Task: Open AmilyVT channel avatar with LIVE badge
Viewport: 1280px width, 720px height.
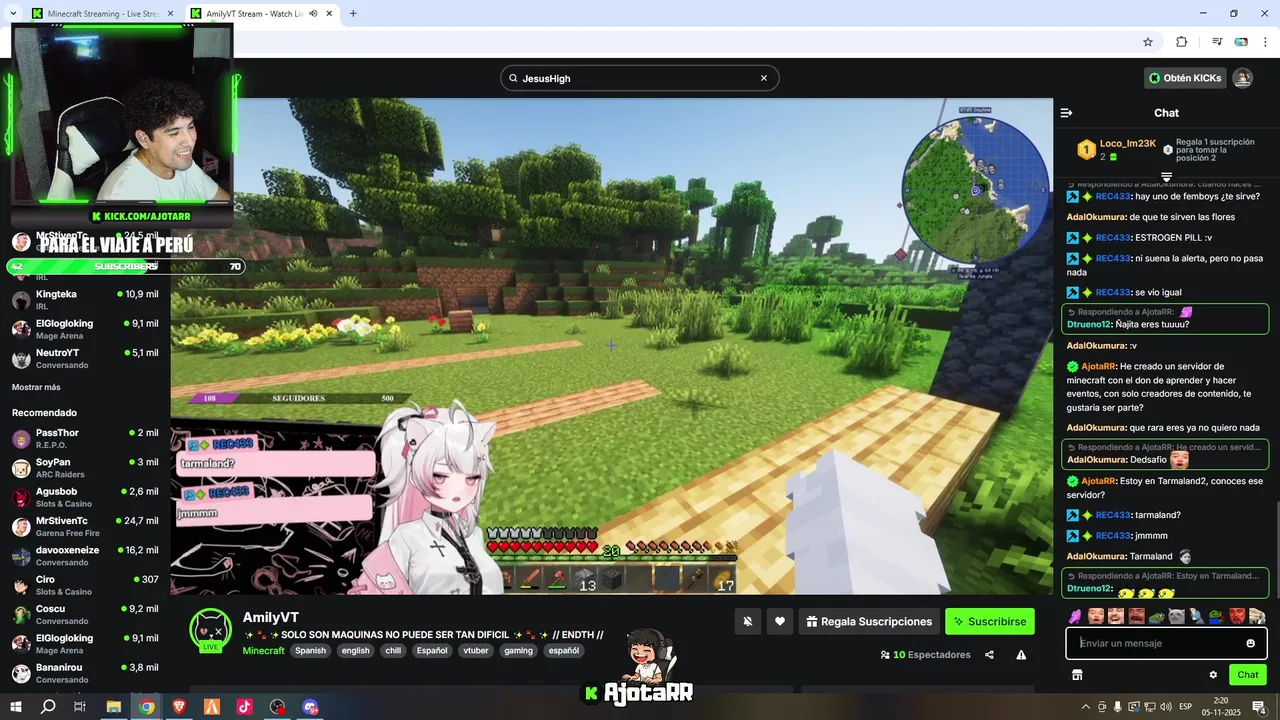Action: pyautogui.click(x=211, y=630)
